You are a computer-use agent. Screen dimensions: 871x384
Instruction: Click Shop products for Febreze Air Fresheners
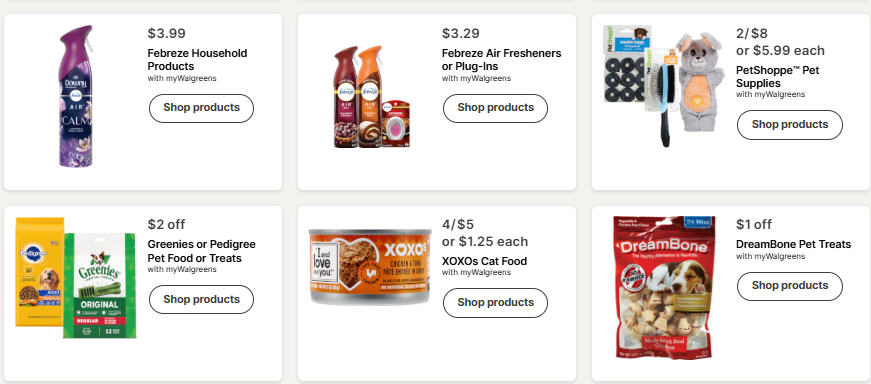click(495, 108)
